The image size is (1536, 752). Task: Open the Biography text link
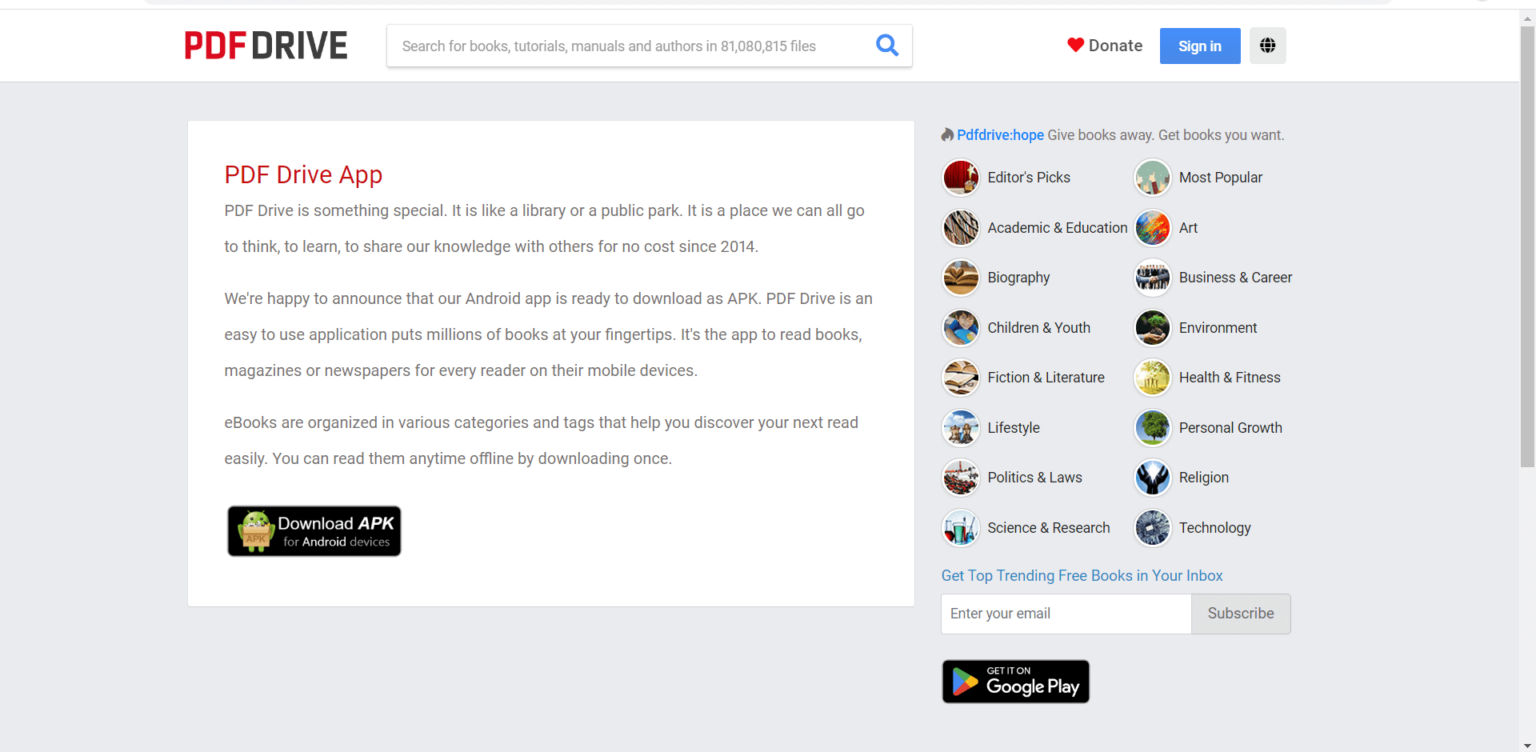click(x=1019, y=278)
